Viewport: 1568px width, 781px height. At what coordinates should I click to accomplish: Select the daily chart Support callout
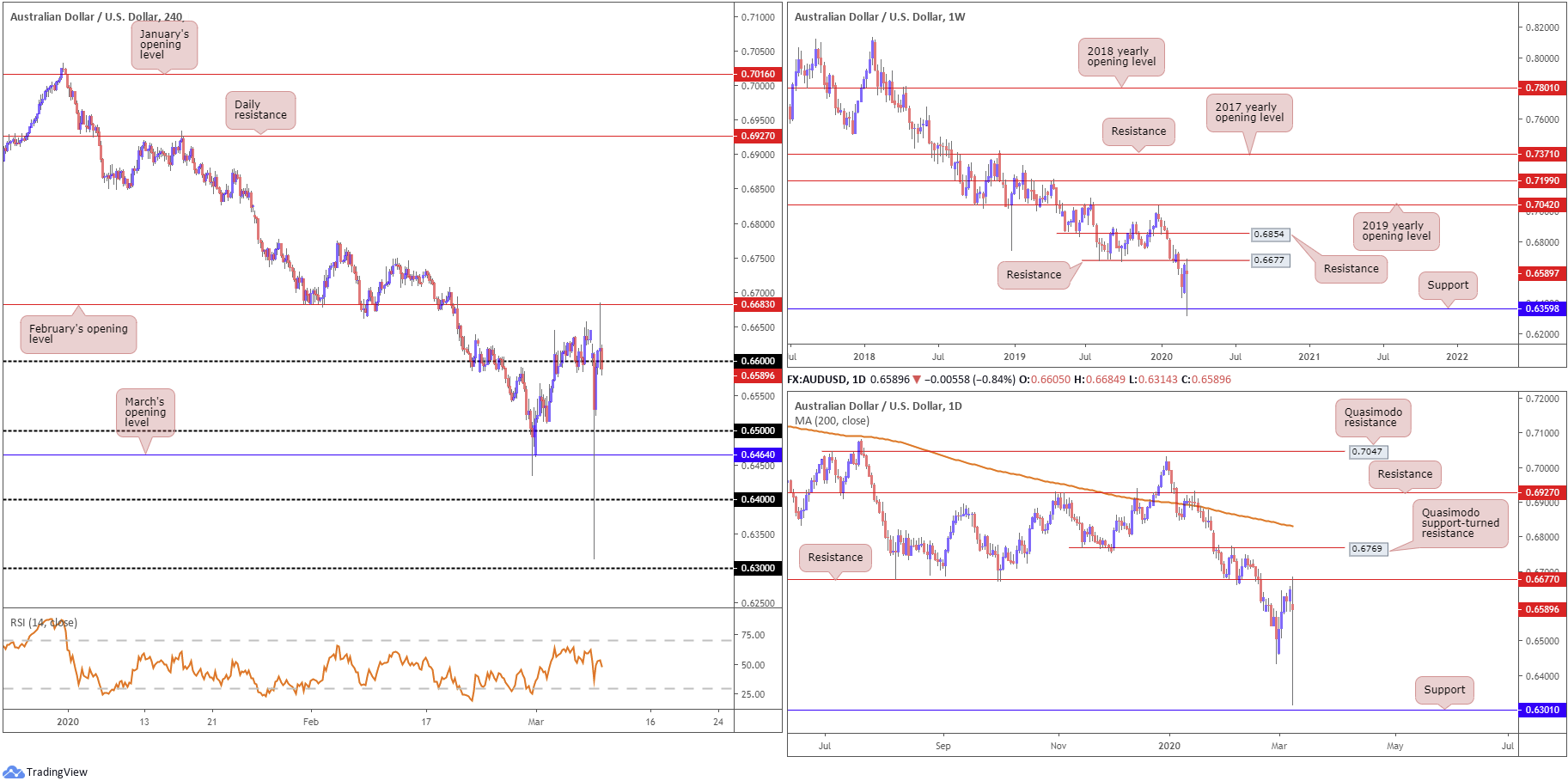point(1444,690)
